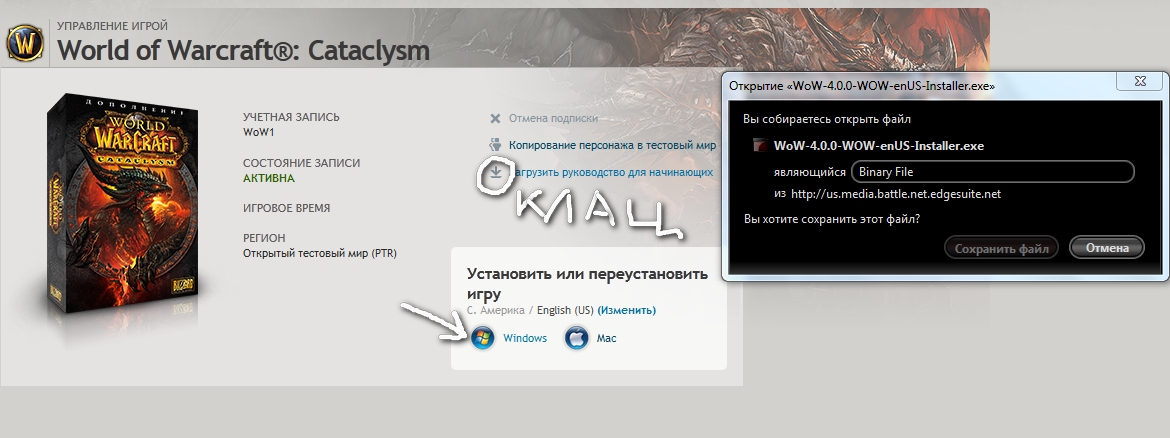
Task: Click the us.media.battle.net.edgesuite.net source URL
Action: coord(895,194)
